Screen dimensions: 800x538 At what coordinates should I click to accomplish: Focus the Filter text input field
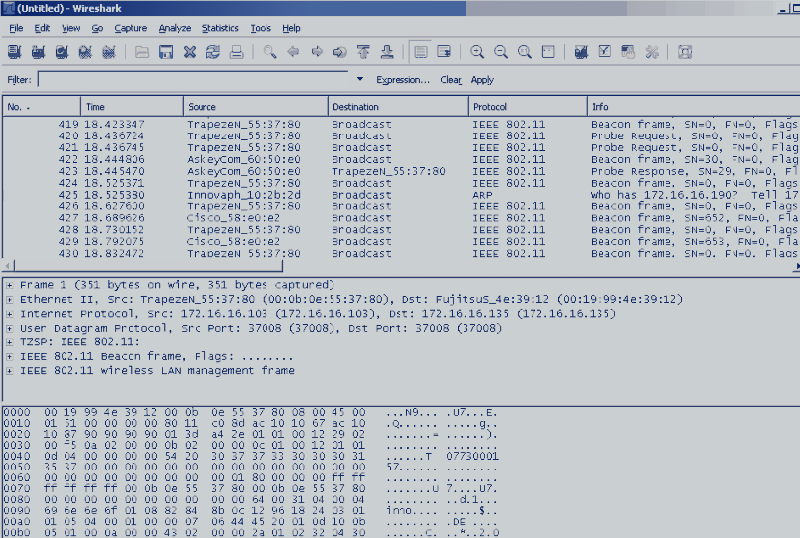[x=194, y=79]
